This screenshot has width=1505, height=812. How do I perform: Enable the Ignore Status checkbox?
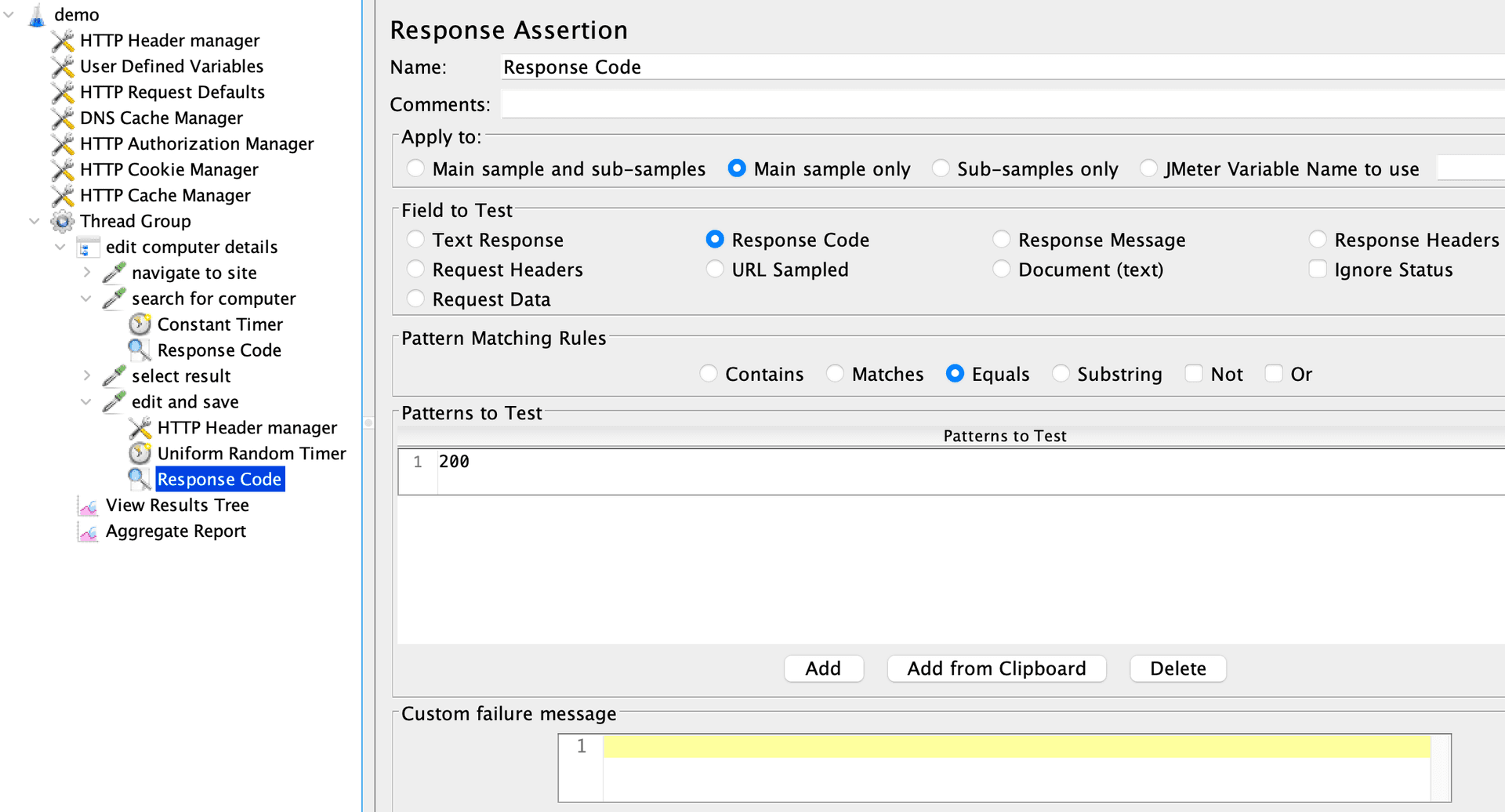tap(1318, 269)
